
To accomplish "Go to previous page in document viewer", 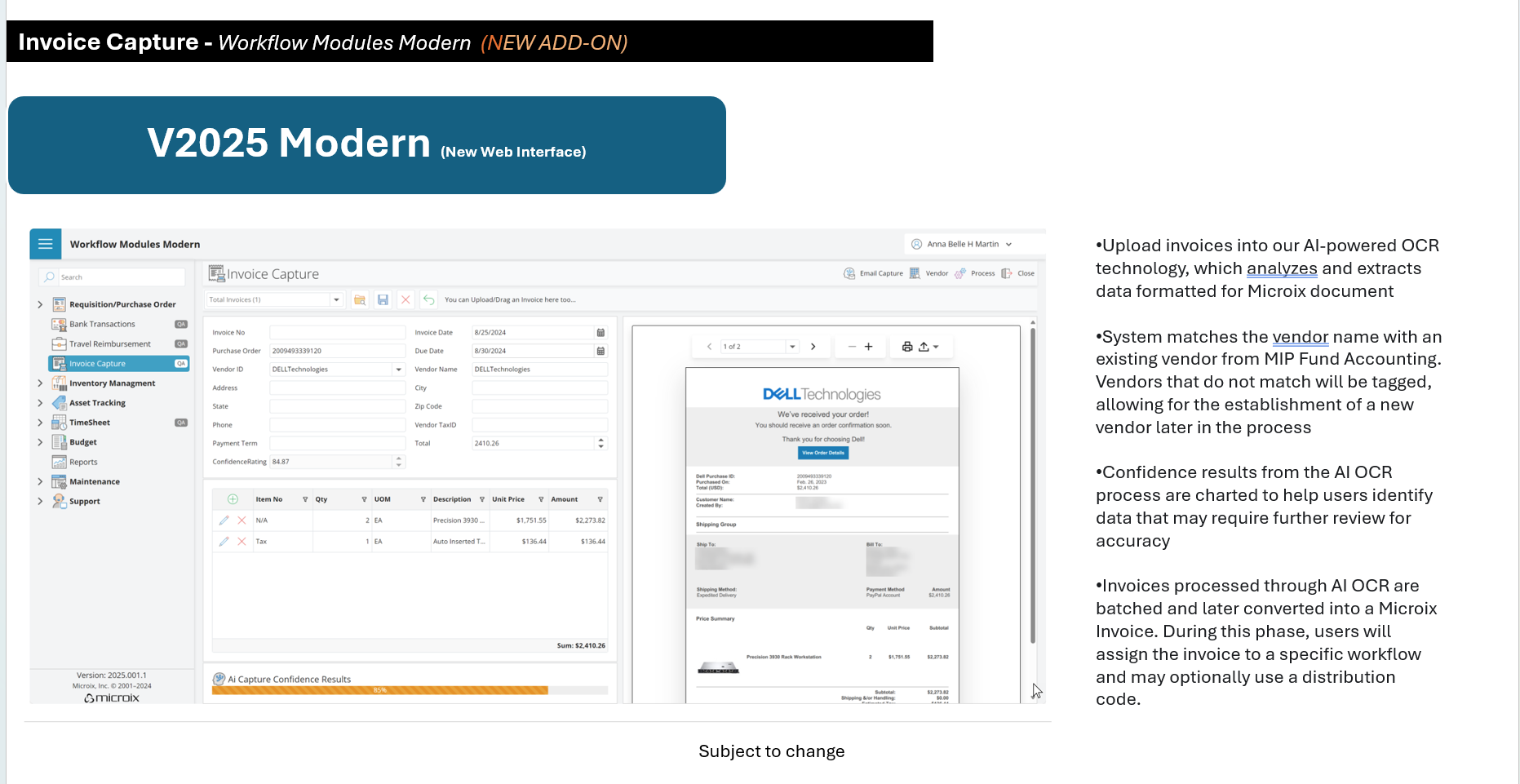I will (709, 347).
